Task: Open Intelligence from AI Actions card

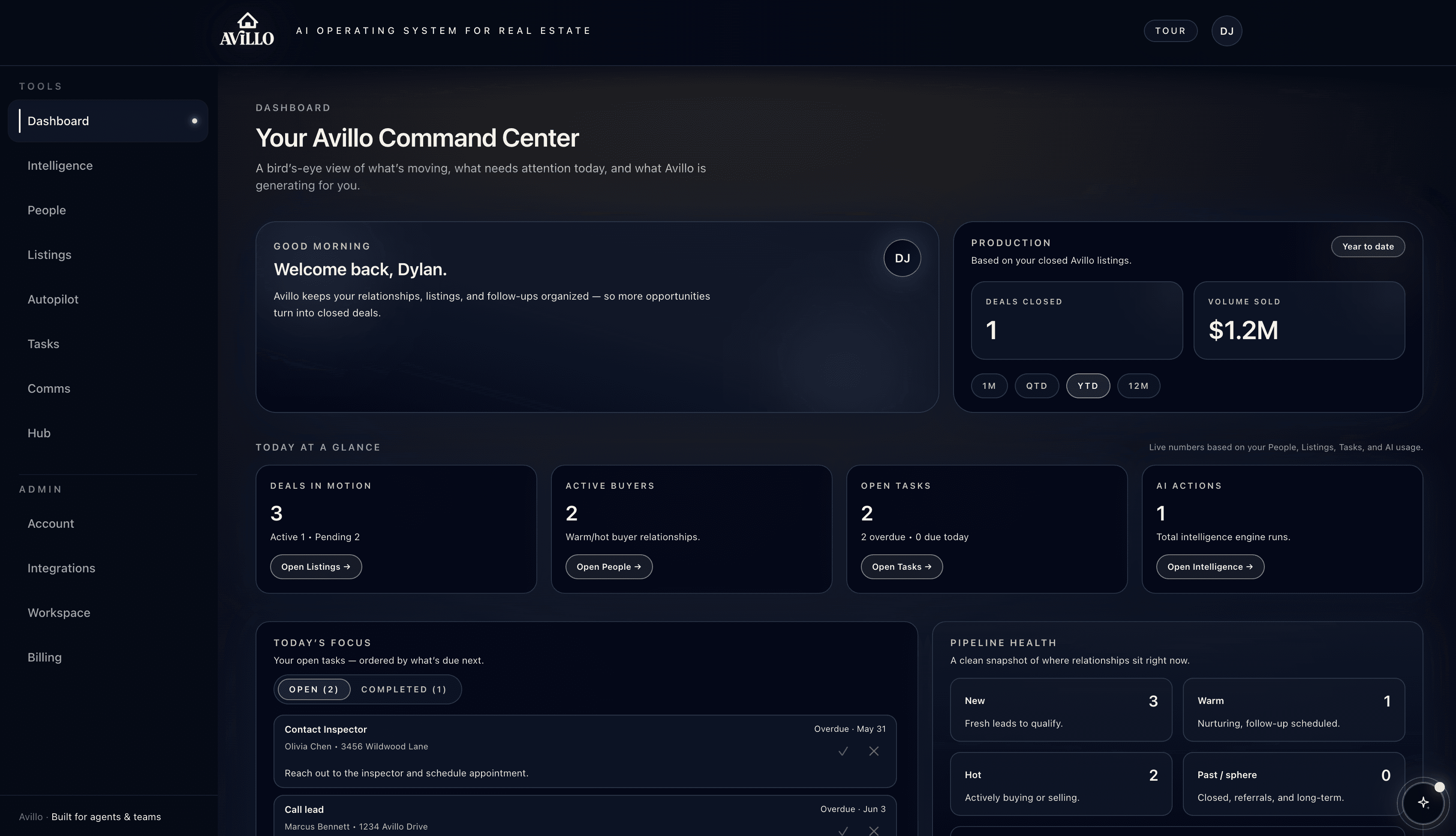Action: pos(1210,567)
